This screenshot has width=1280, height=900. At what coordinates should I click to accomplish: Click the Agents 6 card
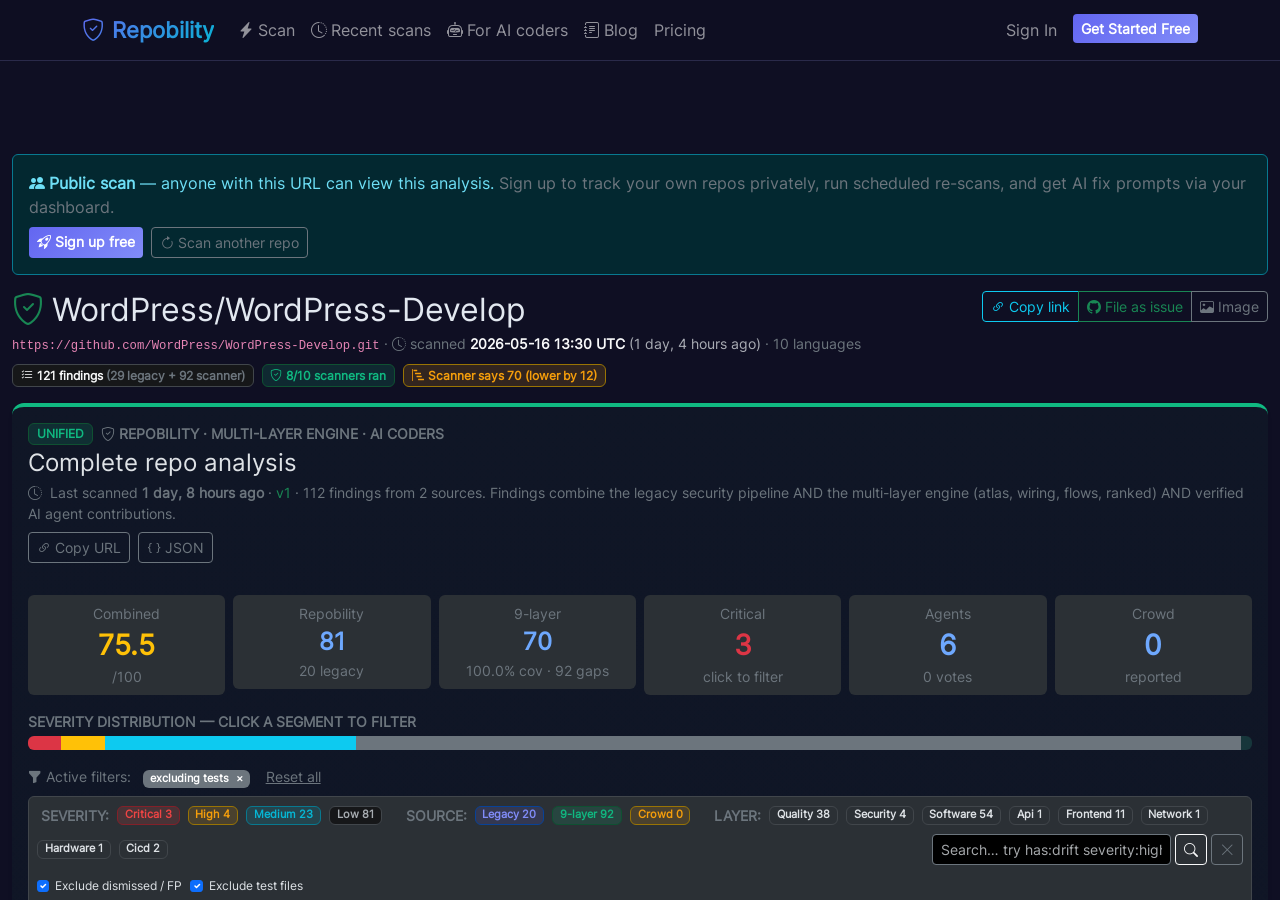pos(948,645)
